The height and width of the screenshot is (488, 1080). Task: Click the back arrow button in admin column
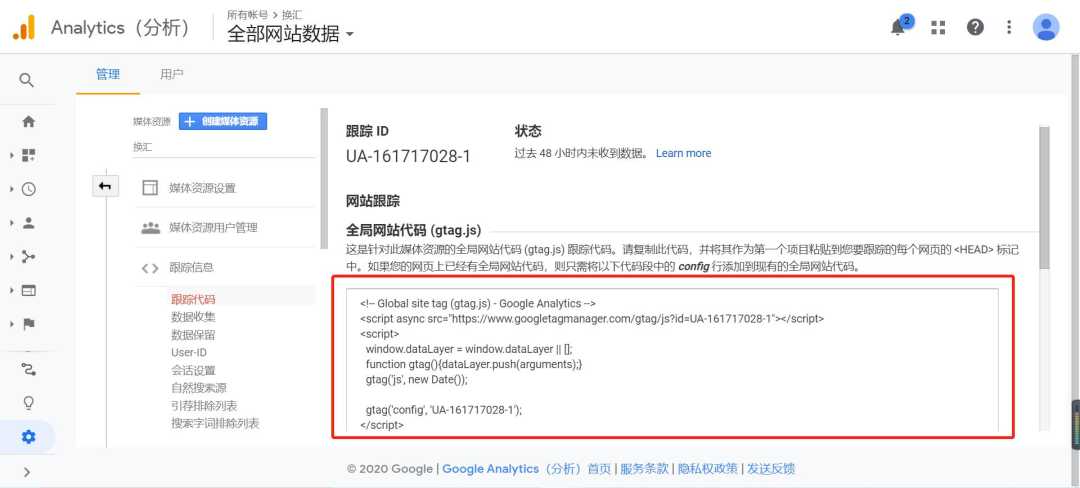pos(105,186)
